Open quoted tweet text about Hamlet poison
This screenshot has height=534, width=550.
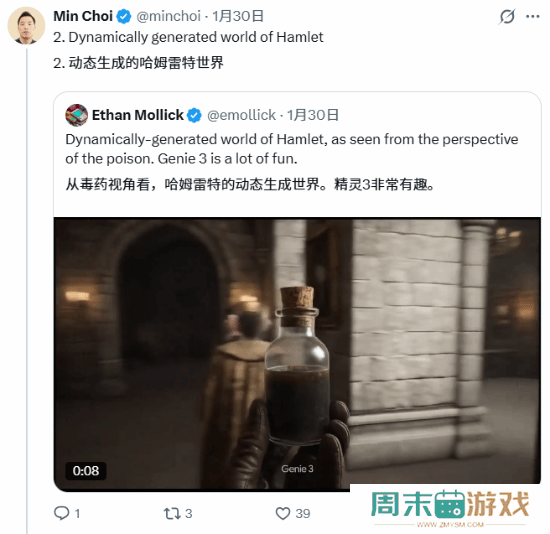(x=291, y=149)
